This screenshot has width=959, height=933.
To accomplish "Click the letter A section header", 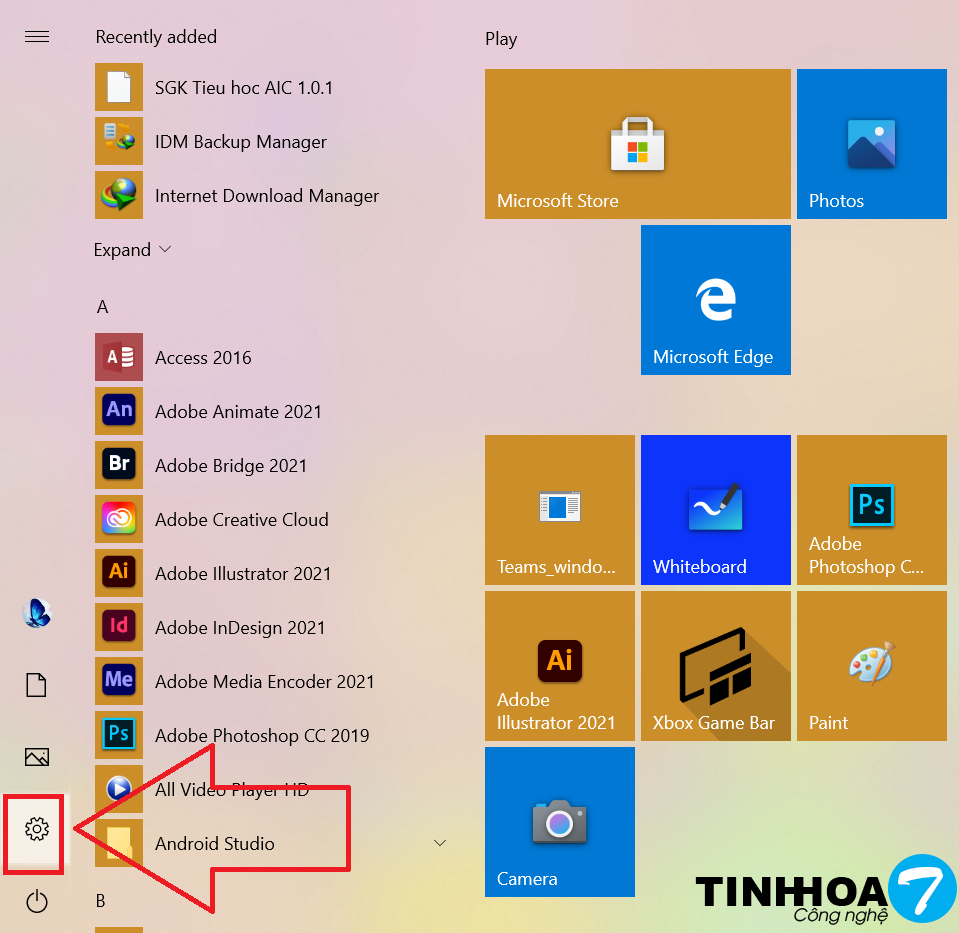I will (x=102, y=307).
